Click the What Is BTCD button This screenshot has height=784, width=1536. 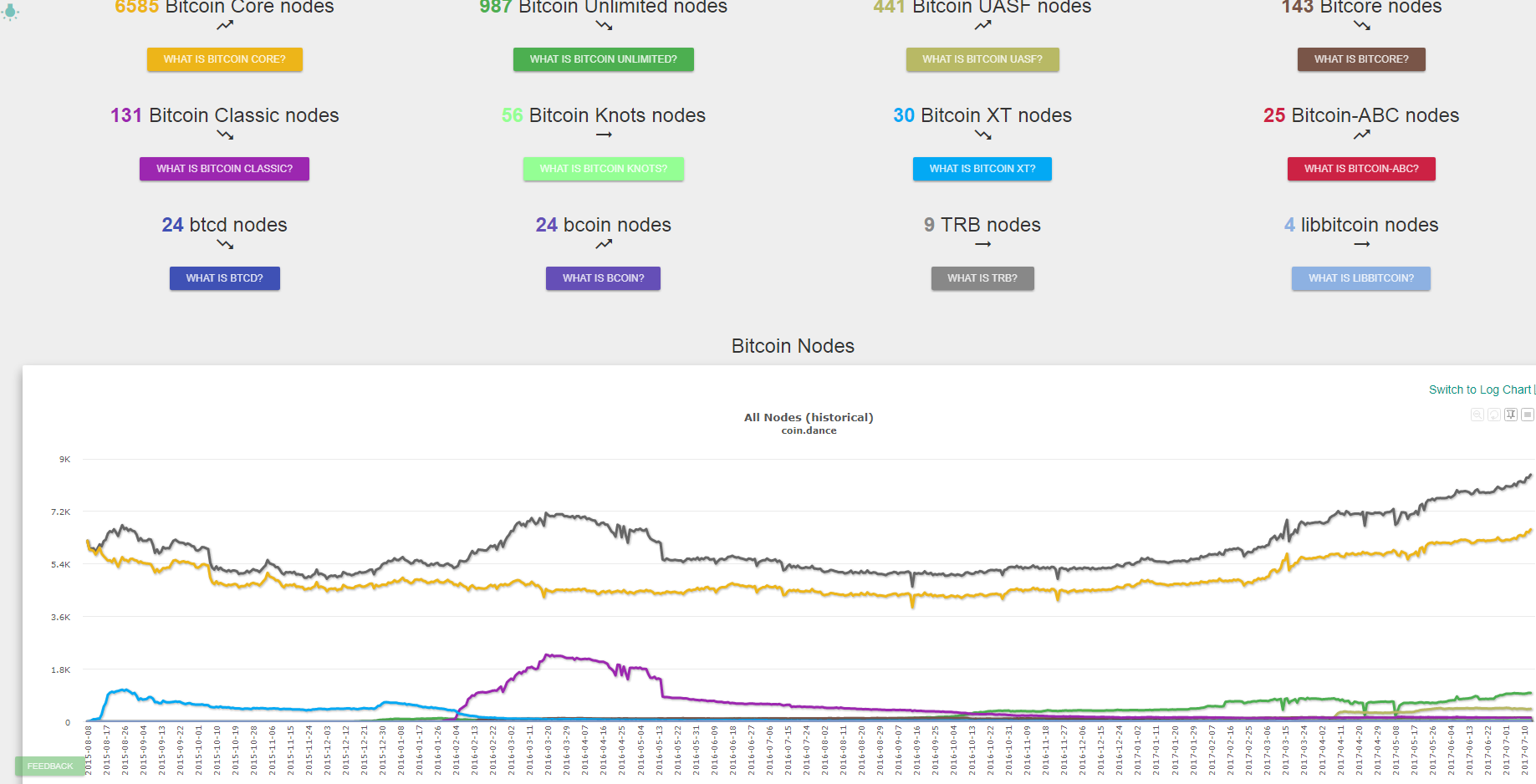[x=225, y=278]
